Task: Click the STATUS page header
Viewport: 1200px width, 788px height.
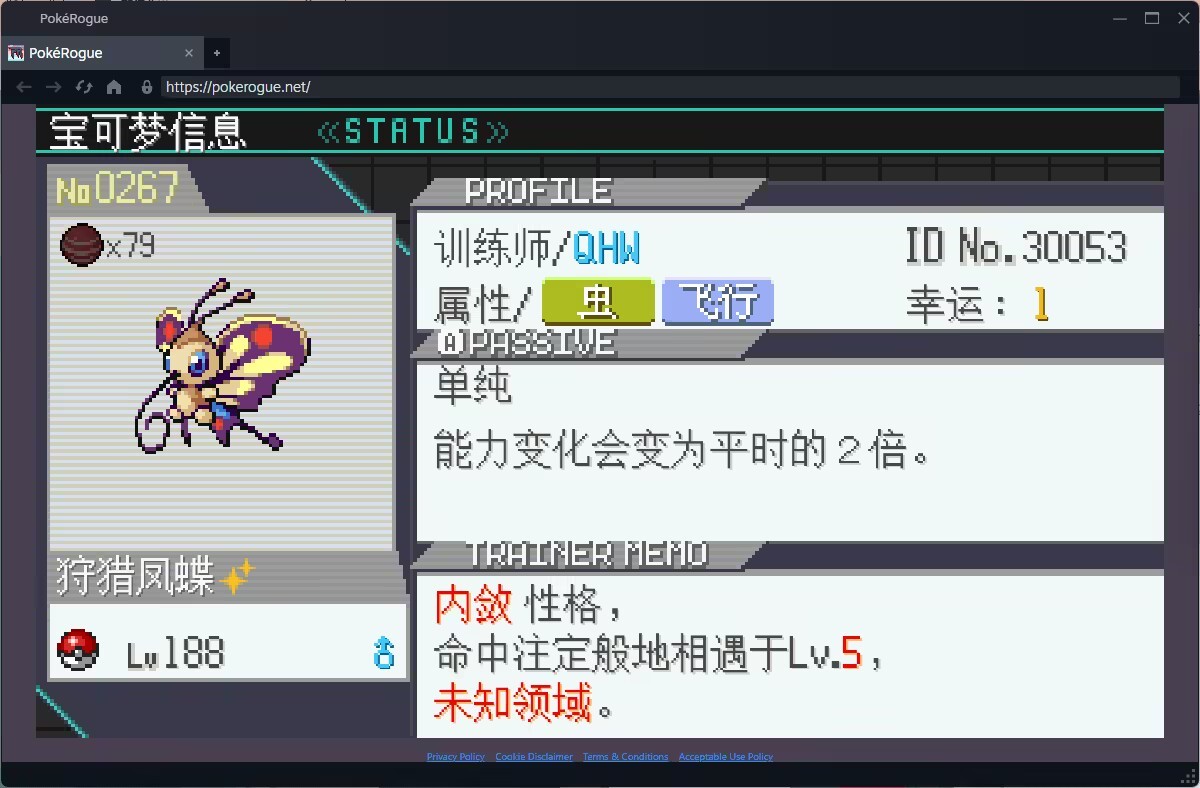Action: tap(412, 131)
